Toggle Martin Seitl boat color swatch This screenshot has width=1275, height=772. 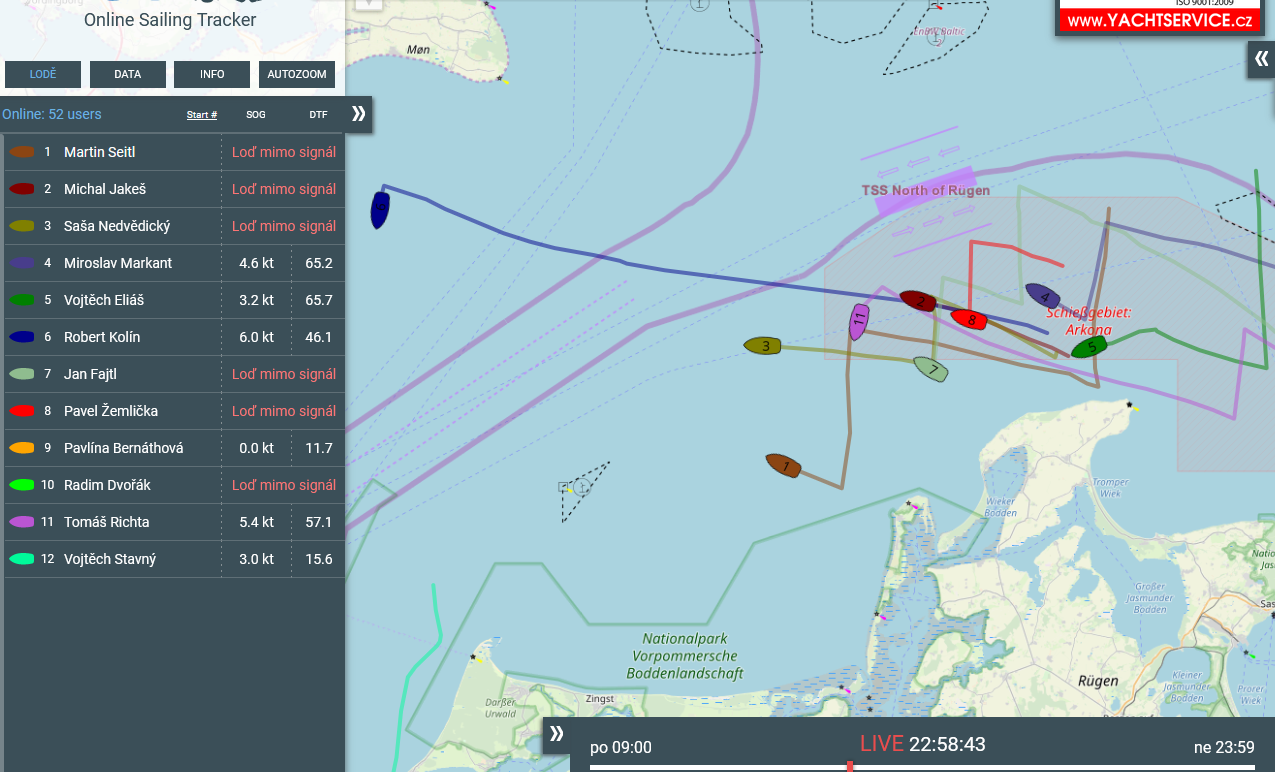click(22, 152)
